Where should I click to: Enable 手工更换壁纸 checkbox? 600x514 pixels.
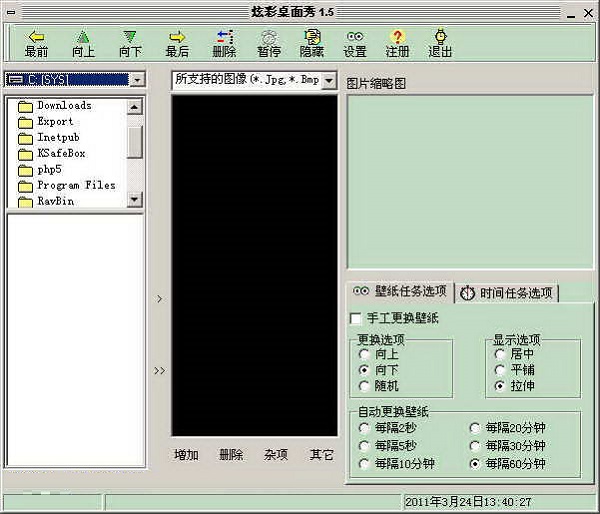point(355,318)
